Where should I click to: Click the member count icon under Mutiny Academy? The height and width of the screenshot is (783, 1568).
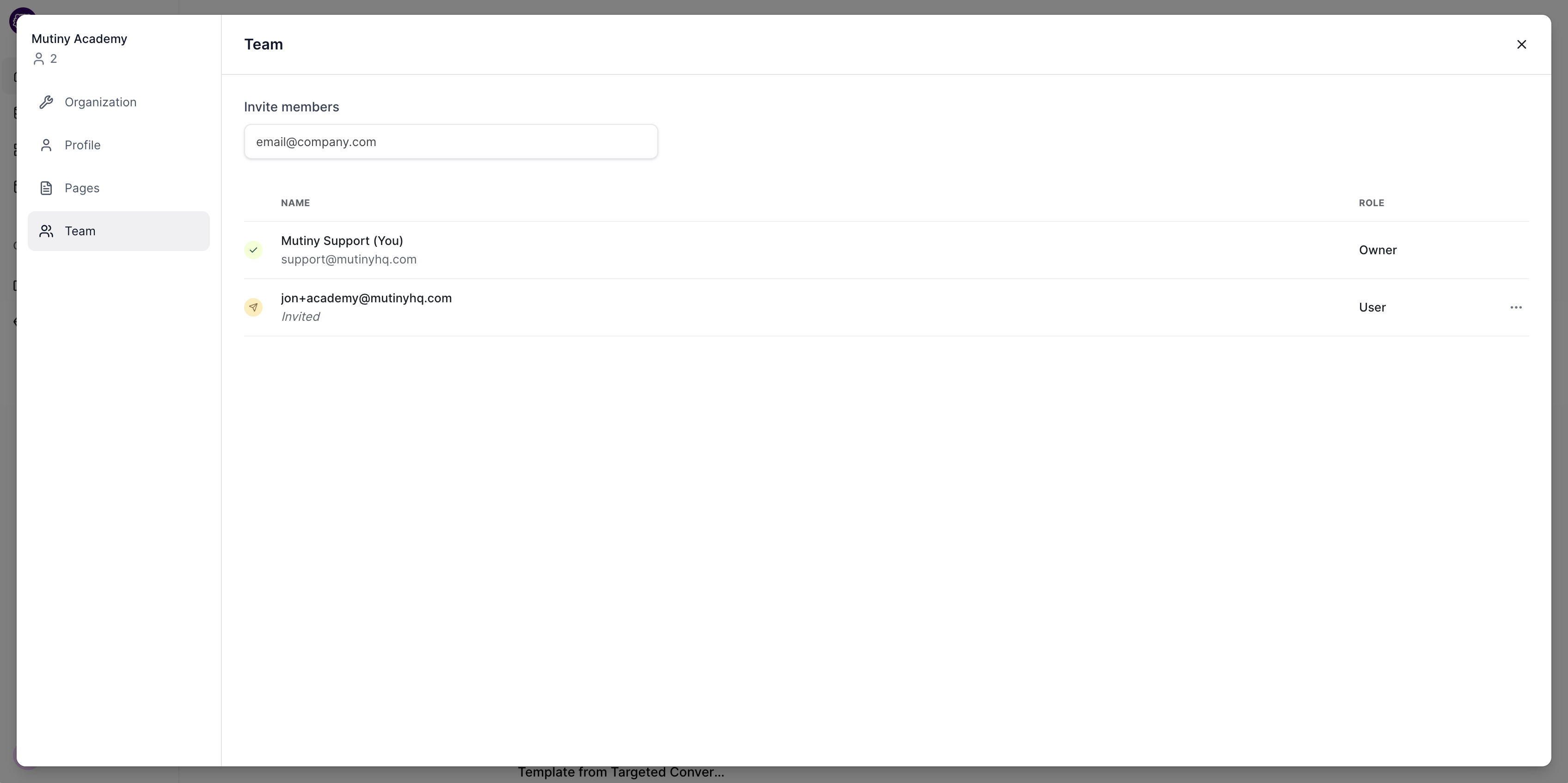40,58
